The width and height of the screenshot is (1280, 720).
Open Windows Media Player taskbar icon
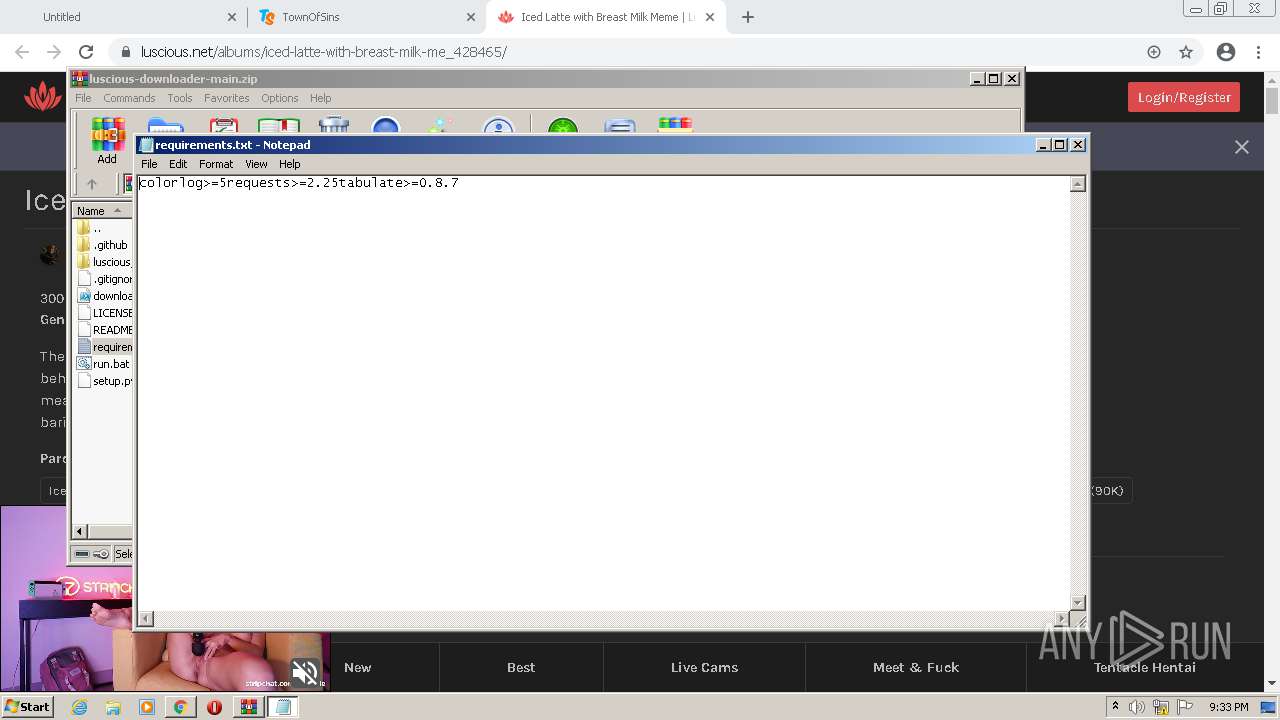[x=147, y=707]
